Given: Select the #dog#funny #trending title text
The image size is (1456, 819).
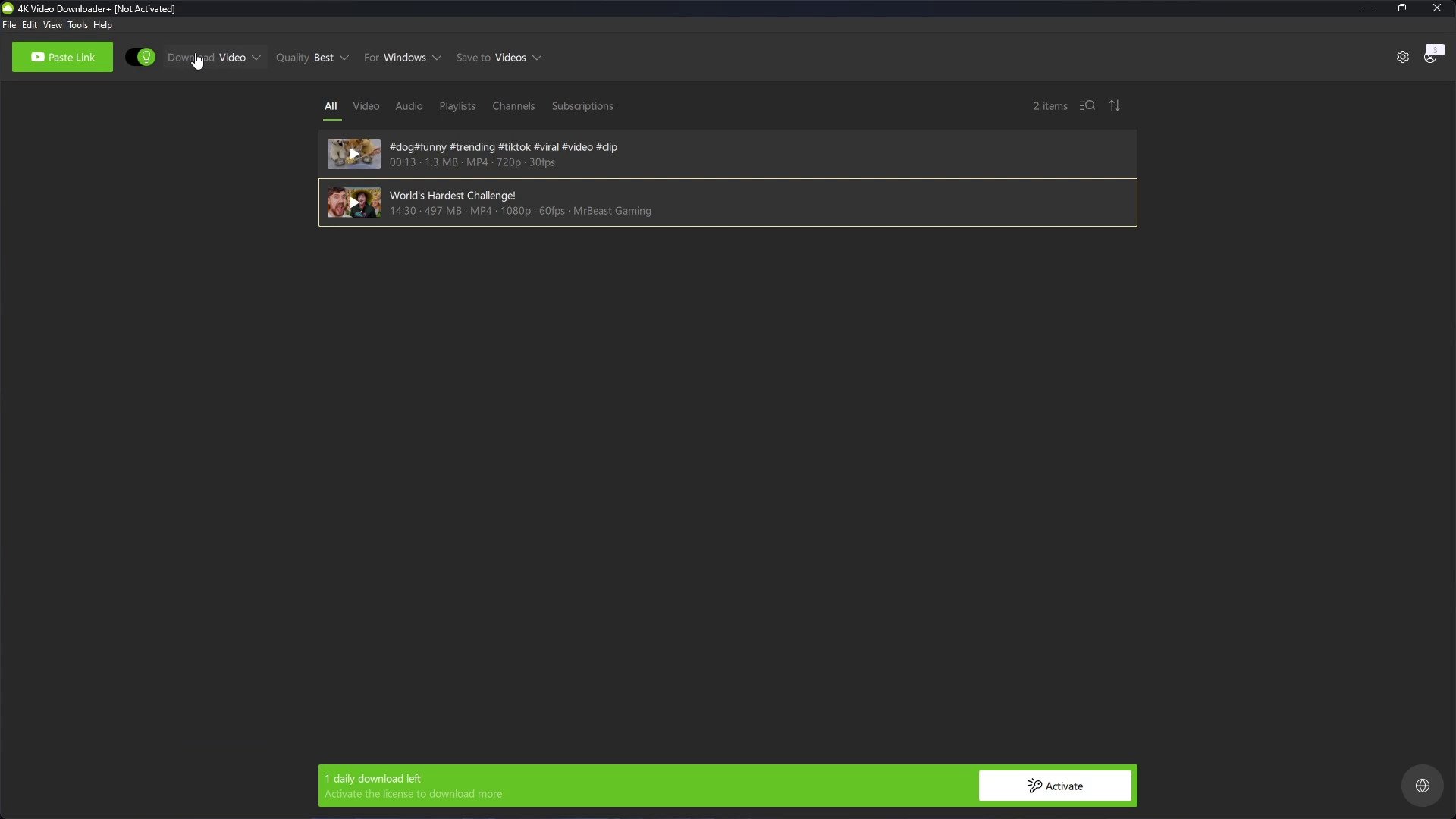Looking at the screenshot, I should tap(504, 147).
